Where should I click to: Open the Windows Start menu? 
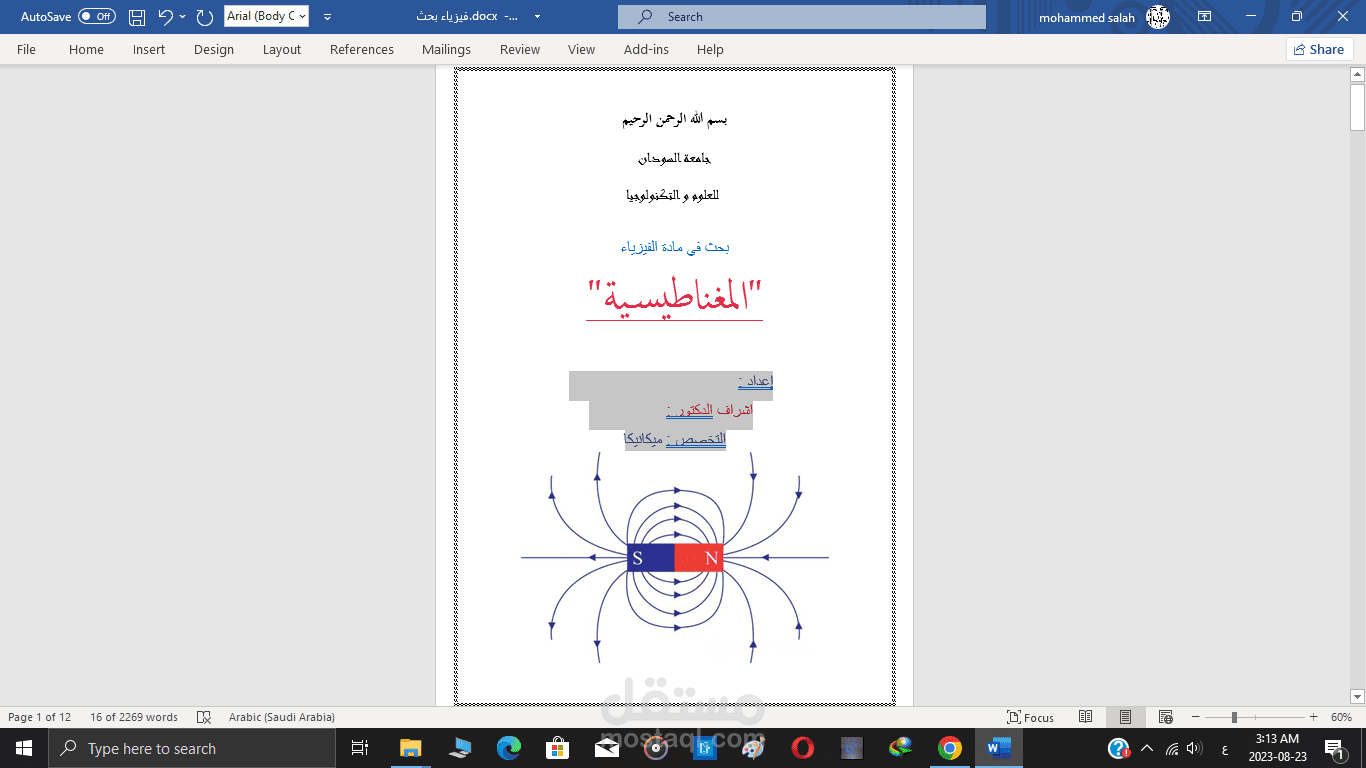pyautogui.click(x=24, y=748)
